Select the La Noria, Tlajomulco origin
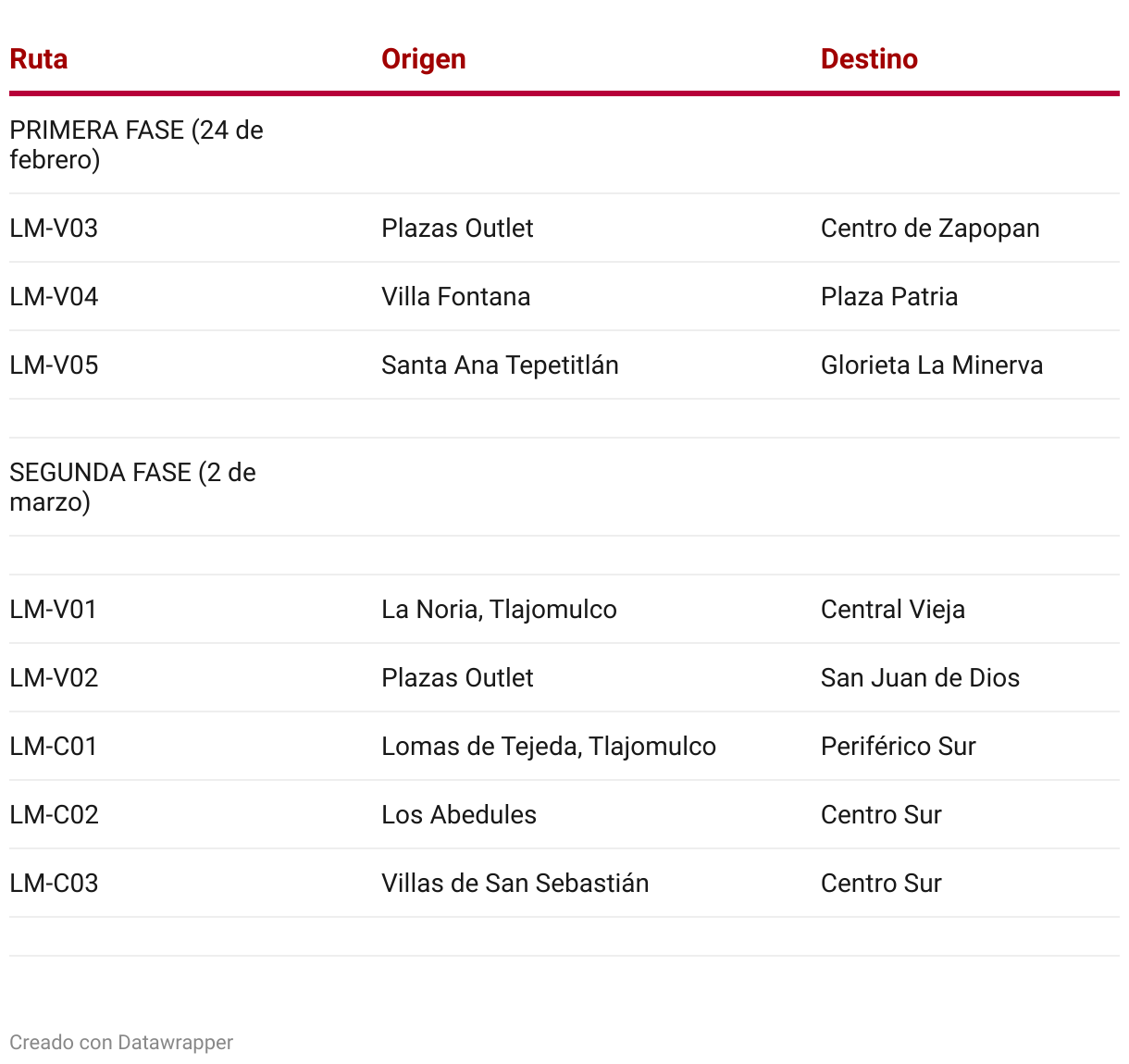The width and height of the screenshot is (1129, 1064). click(499, 610)
